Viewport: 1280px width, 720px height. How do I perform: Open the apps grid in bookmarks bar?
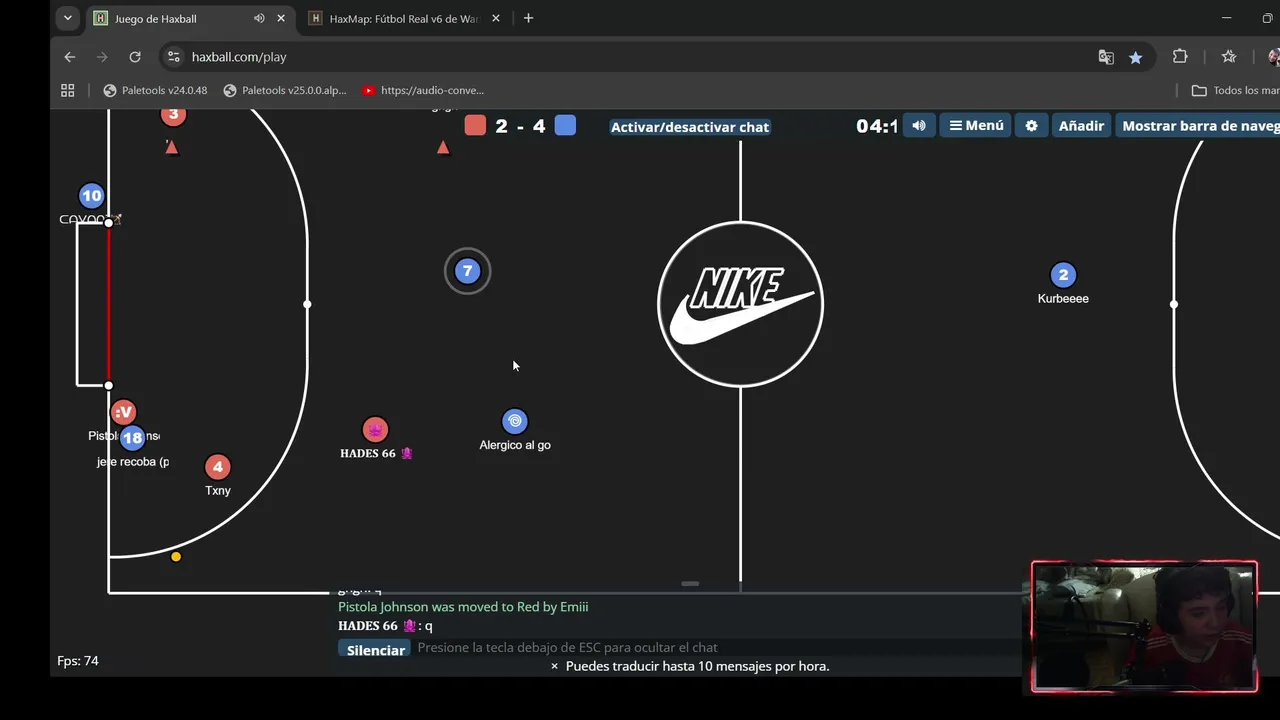[x=68, y=90]
